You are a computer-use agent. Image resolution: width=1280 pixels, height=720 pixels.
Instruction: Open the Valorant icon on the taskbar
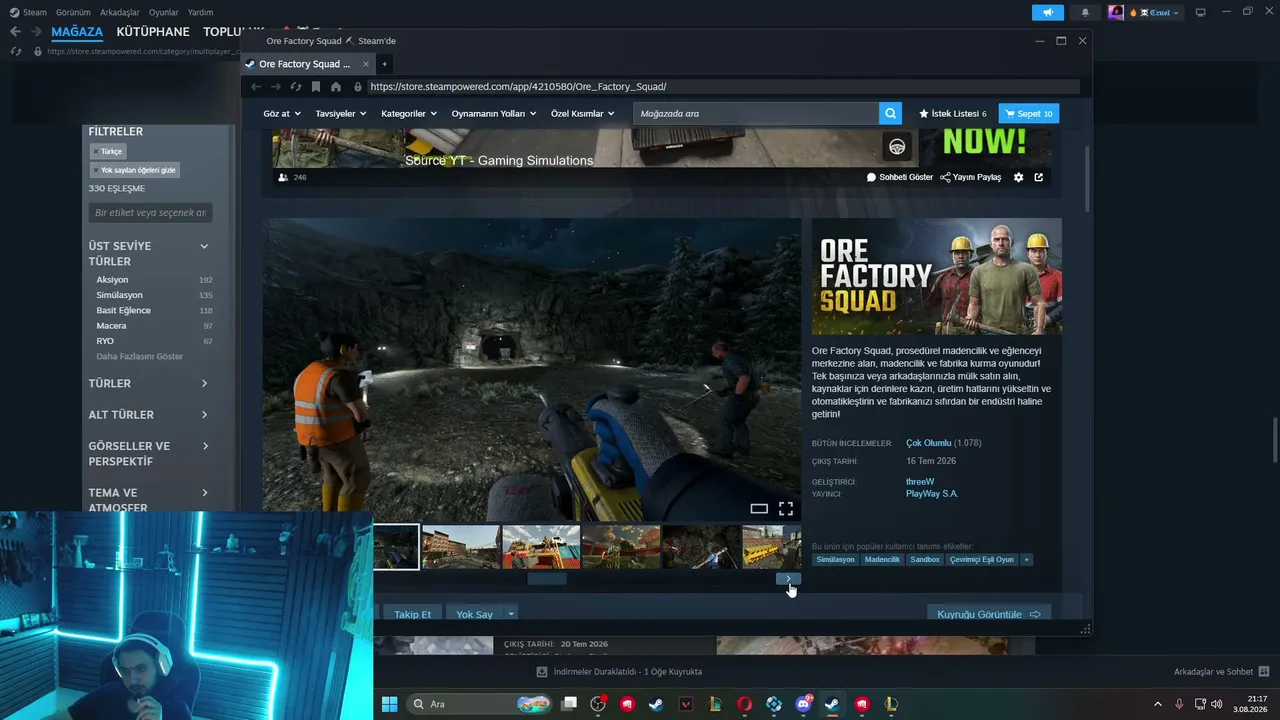[686, 704]
